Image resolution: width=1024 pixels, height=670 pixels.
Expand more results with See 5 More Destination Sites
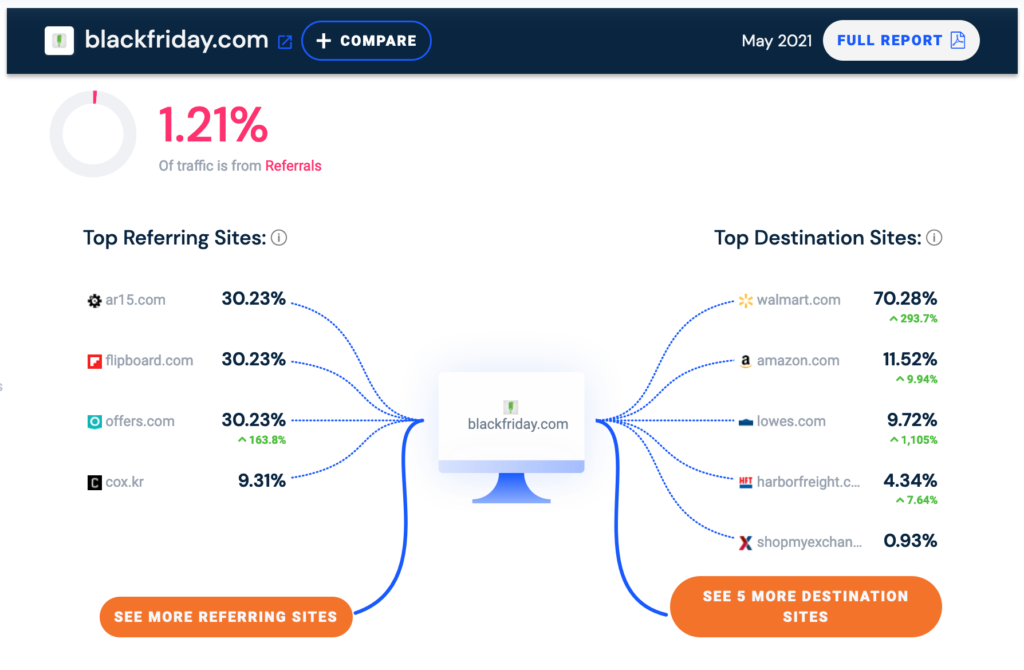pyautogui.click(x=805, y=606)
